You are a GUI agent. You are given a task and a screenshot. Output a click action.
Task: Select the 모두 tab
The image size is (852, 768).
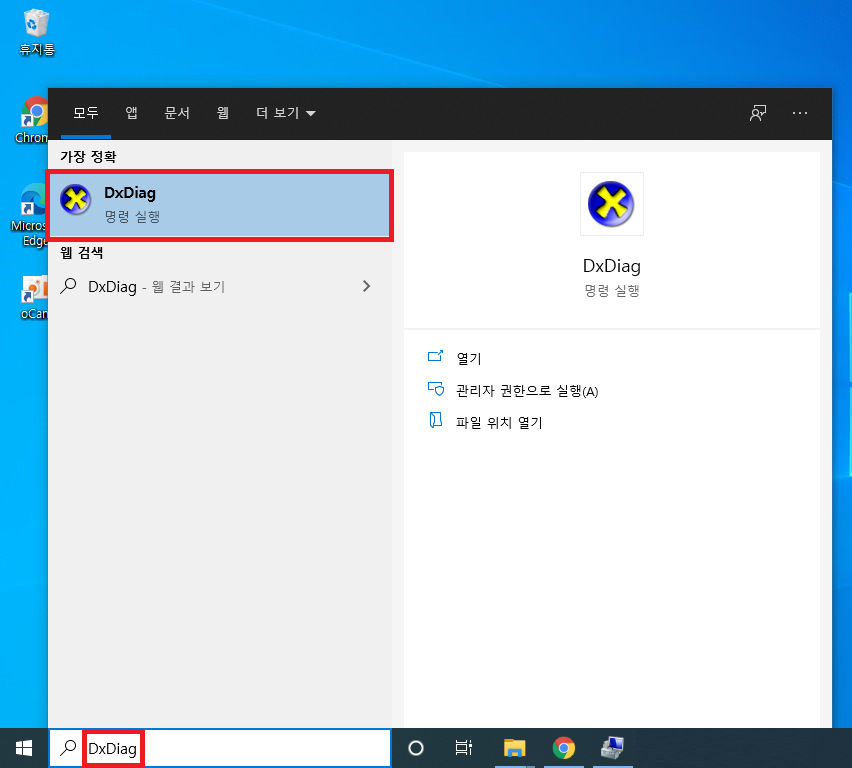coord(86,113)
